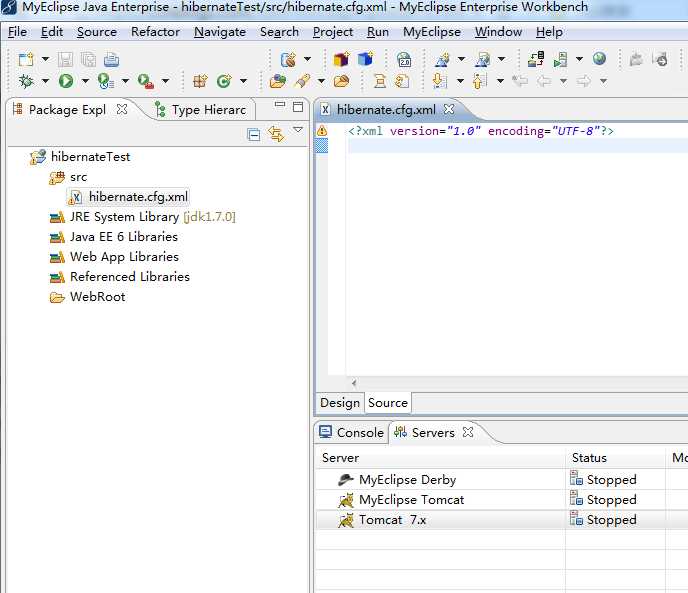The width and height of the screenshot is (688, 593).
Task: Toggle Link with Editor in Package Explorer
Action: pyautogui.click(x=276, y=133)
